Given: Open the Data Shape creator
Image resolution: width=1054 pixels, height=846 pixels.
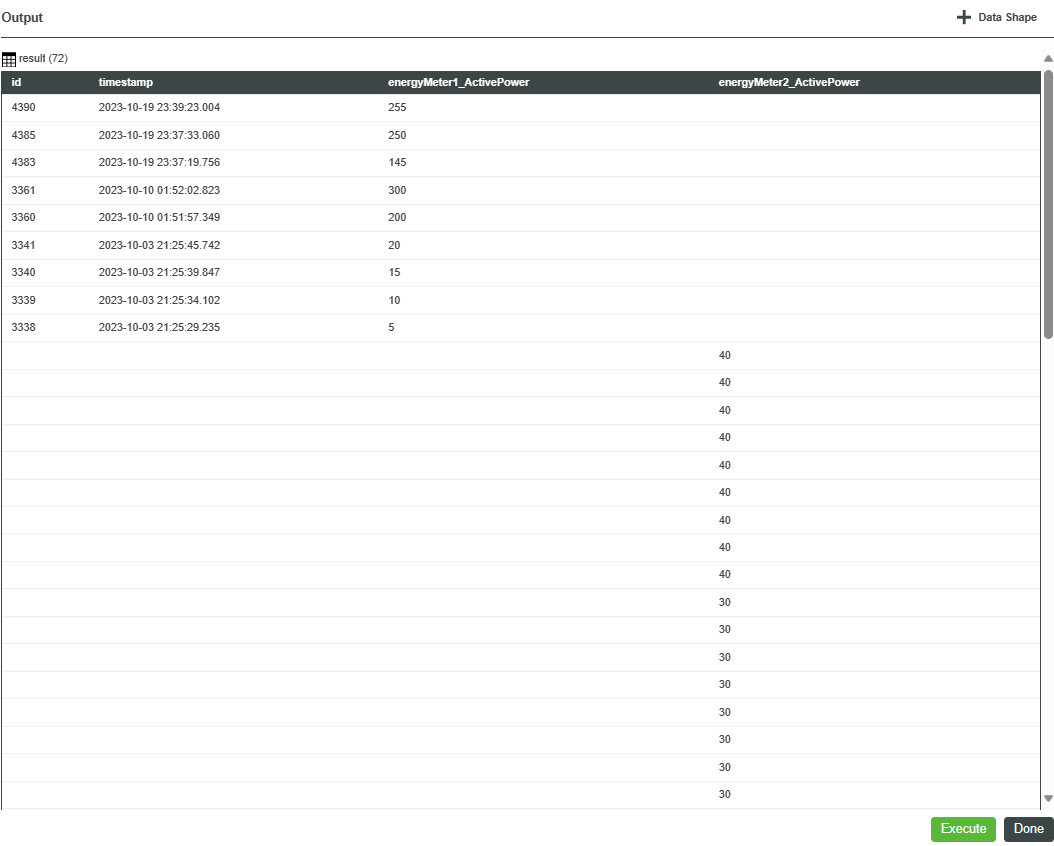Looking at the screenshot, I should pos(995,17).
